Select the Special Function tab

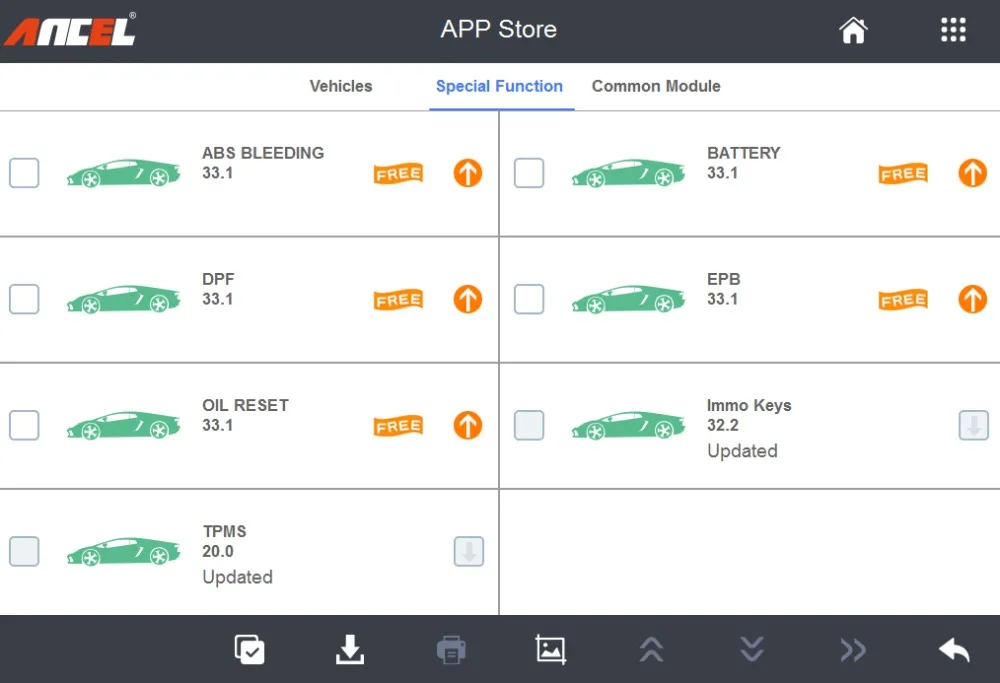click(499, 86)
